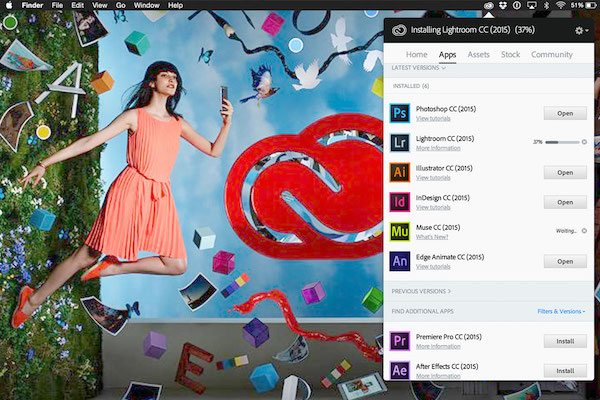Click the Photoshop CC app icon
Image resolution: width=600 pixels, height=400 pixels.
[400, 113]
